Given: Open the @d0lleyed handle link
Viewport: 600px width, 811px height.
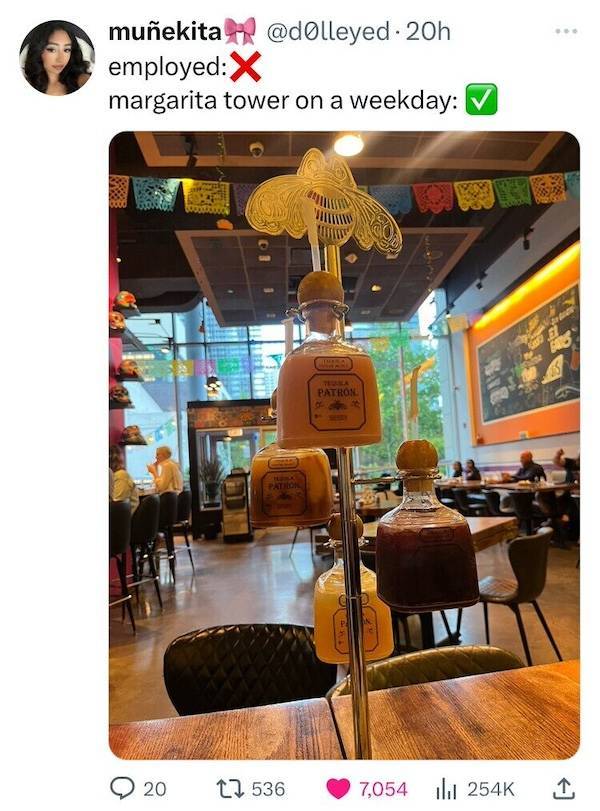Looking at the screenshot, I should [x=328, y=32].
